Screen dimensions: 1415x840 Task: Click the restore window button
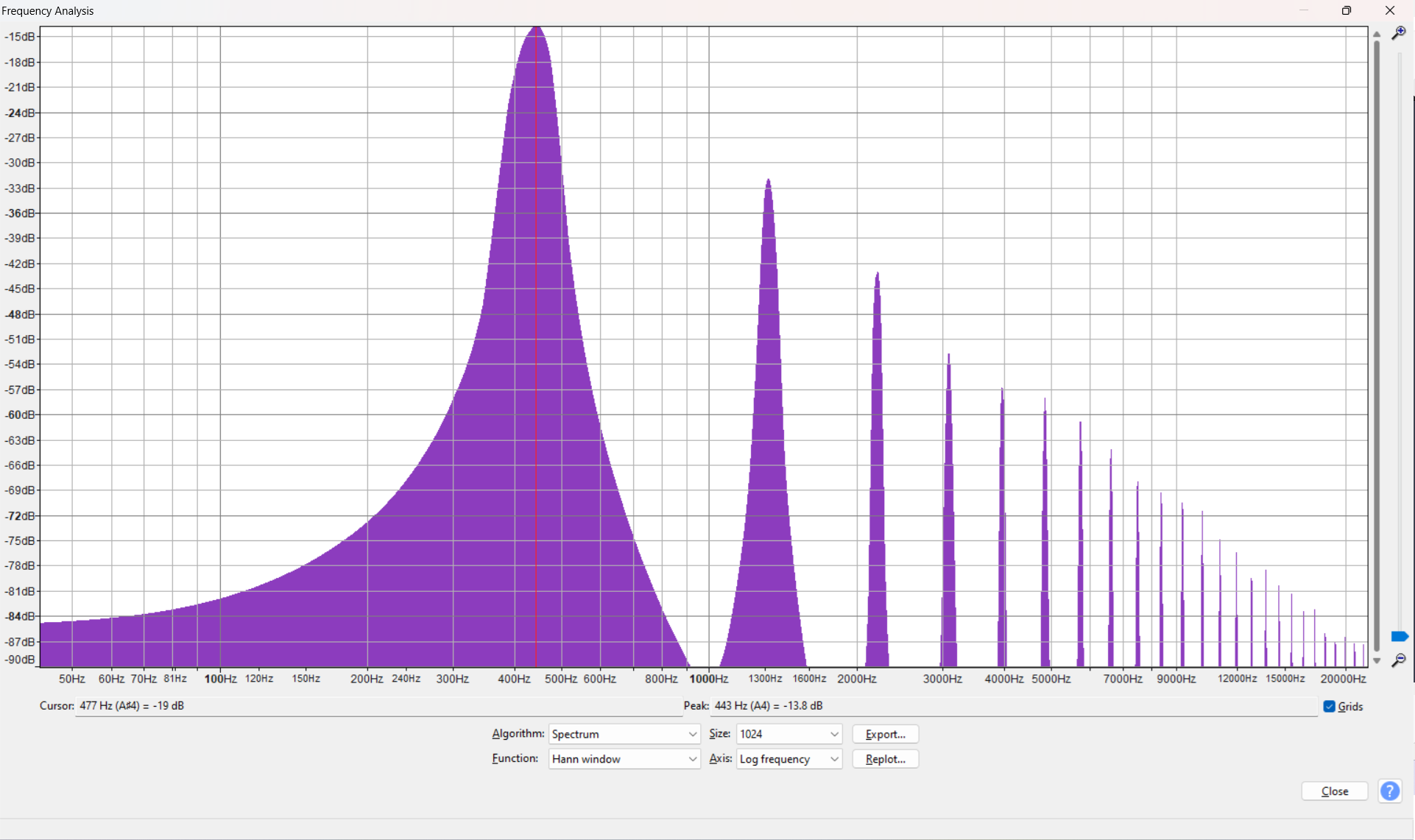click(x=1347, y=10)
